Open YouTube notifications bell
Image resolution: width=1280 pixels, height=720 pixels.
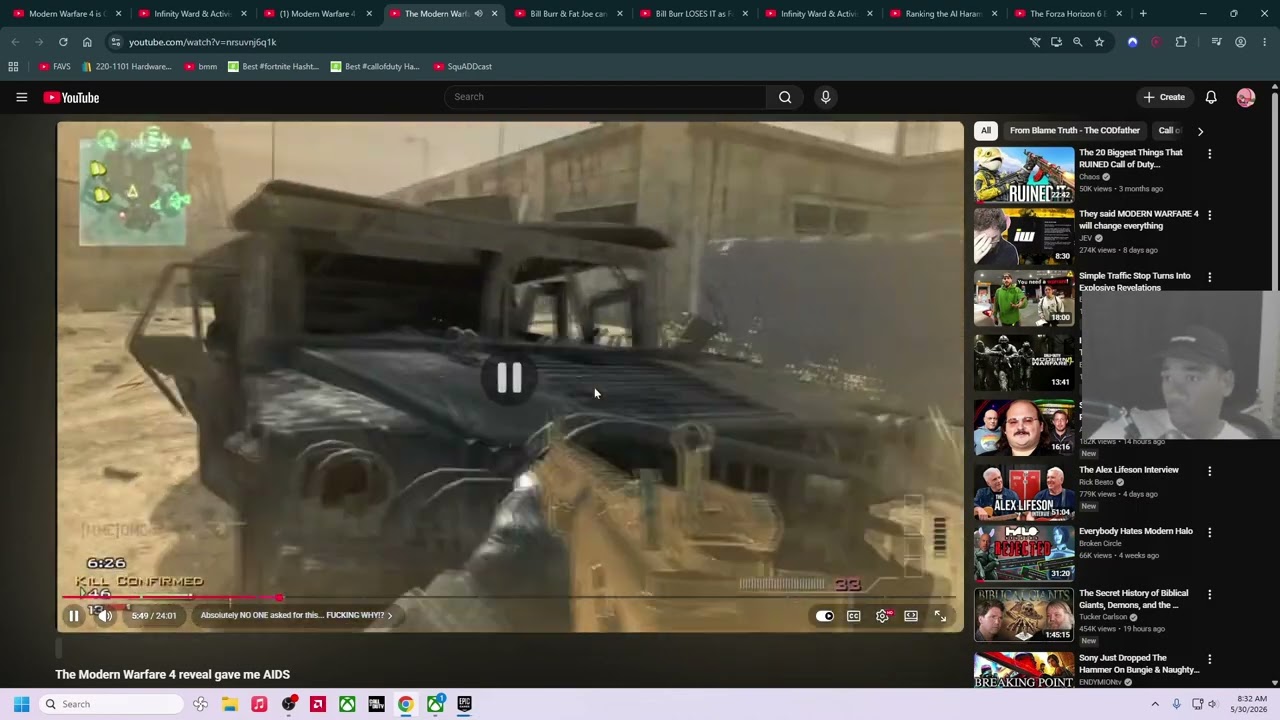(1211, 97)
